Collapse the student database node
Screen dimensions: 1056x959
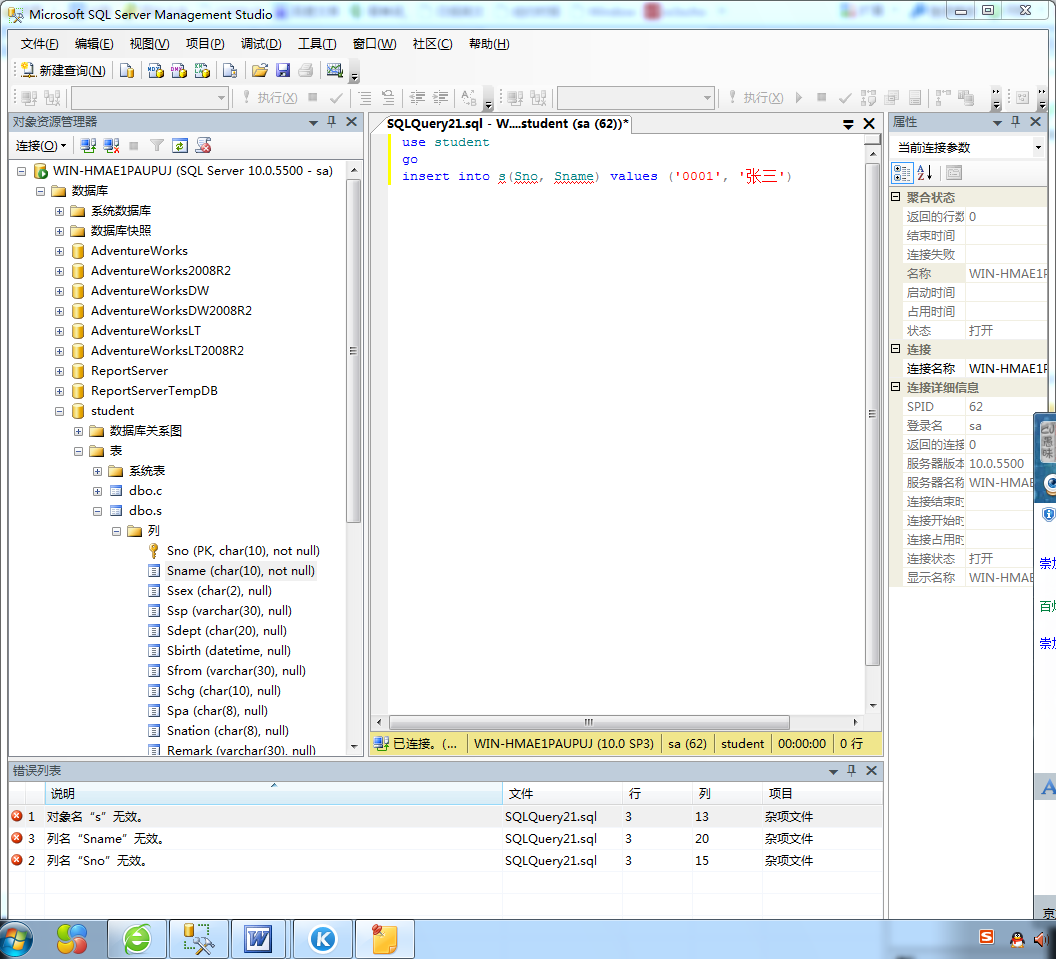(60, 411)
